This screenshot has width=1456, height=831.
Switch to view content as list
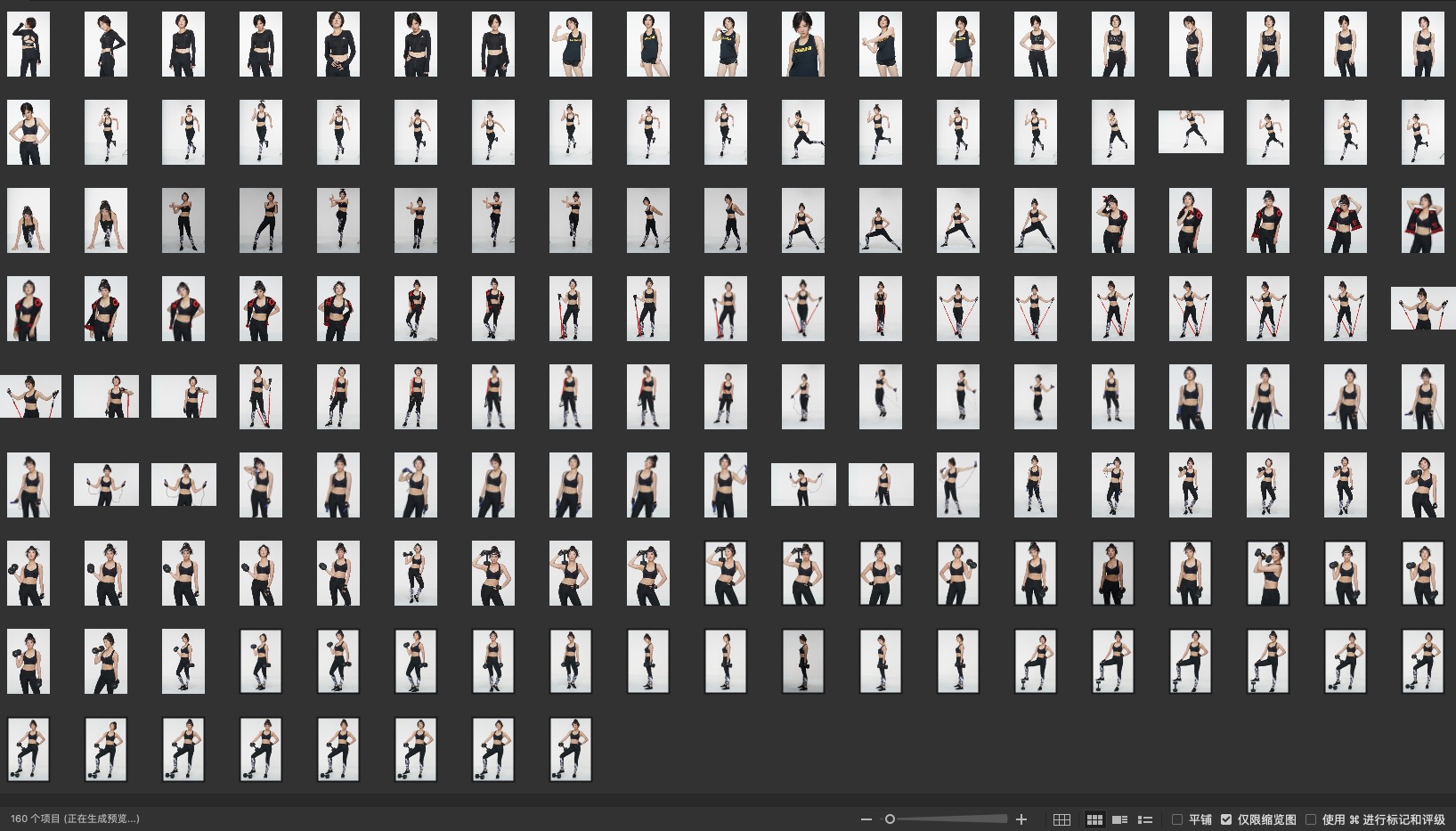1145,819
